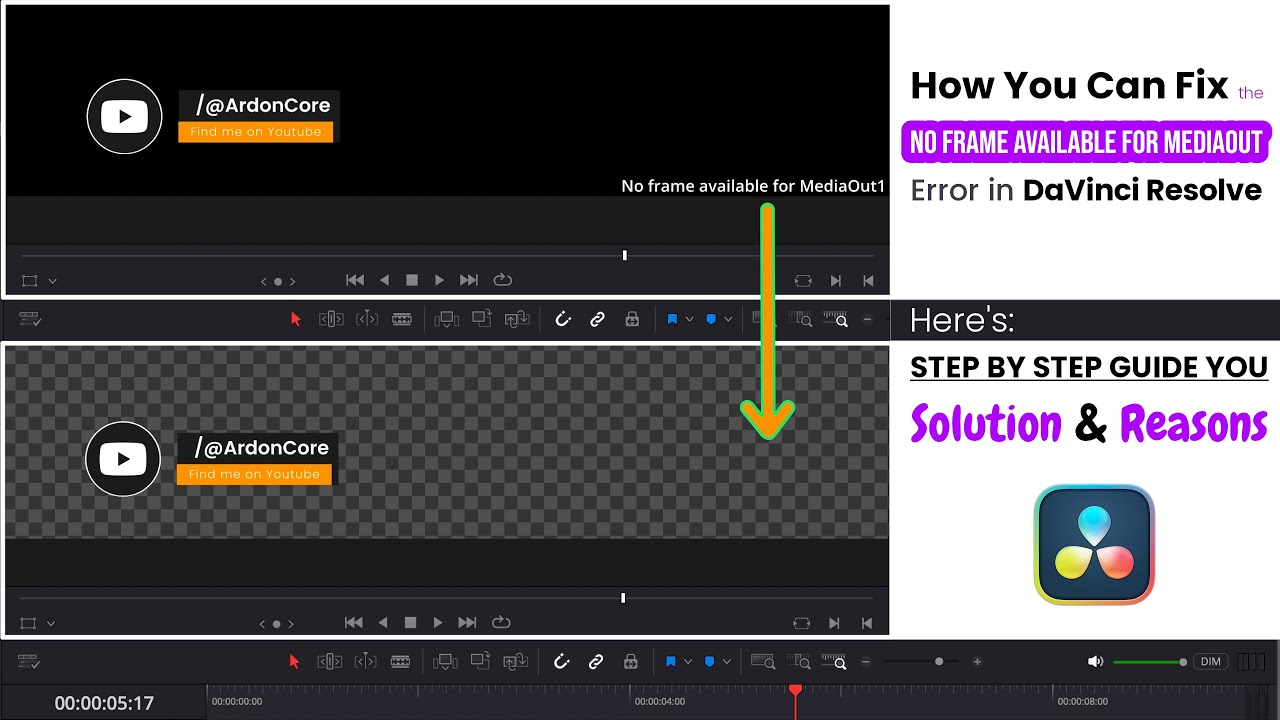Select Blade Edit Mode in bottom toolbar

coord(400,662)
